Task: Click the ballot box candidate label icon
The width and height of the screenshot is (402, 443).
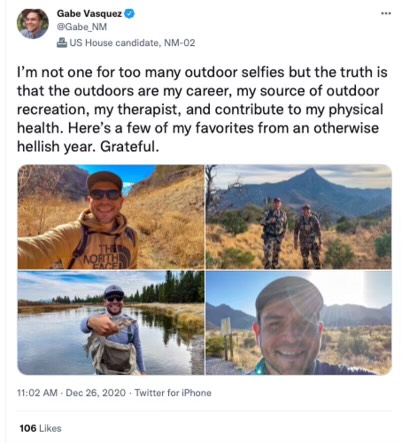Action: [x=62, y=43]
